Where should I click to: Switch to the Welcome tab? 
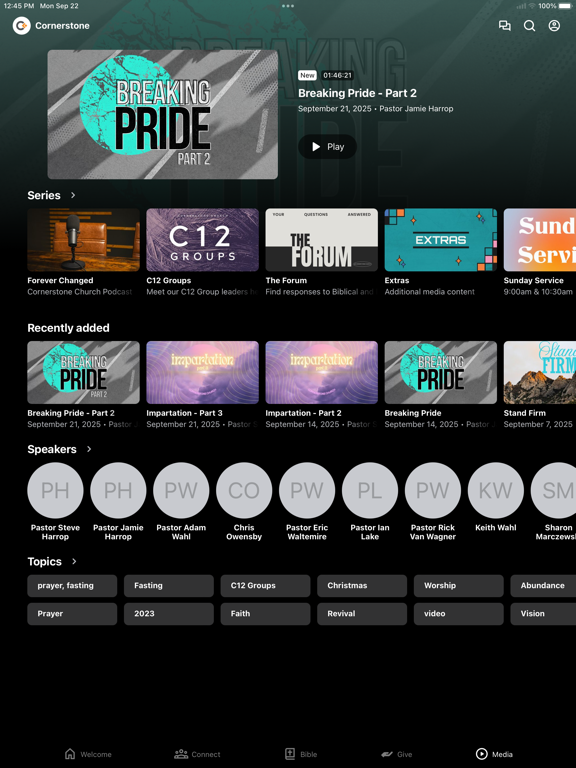[88, 754]
